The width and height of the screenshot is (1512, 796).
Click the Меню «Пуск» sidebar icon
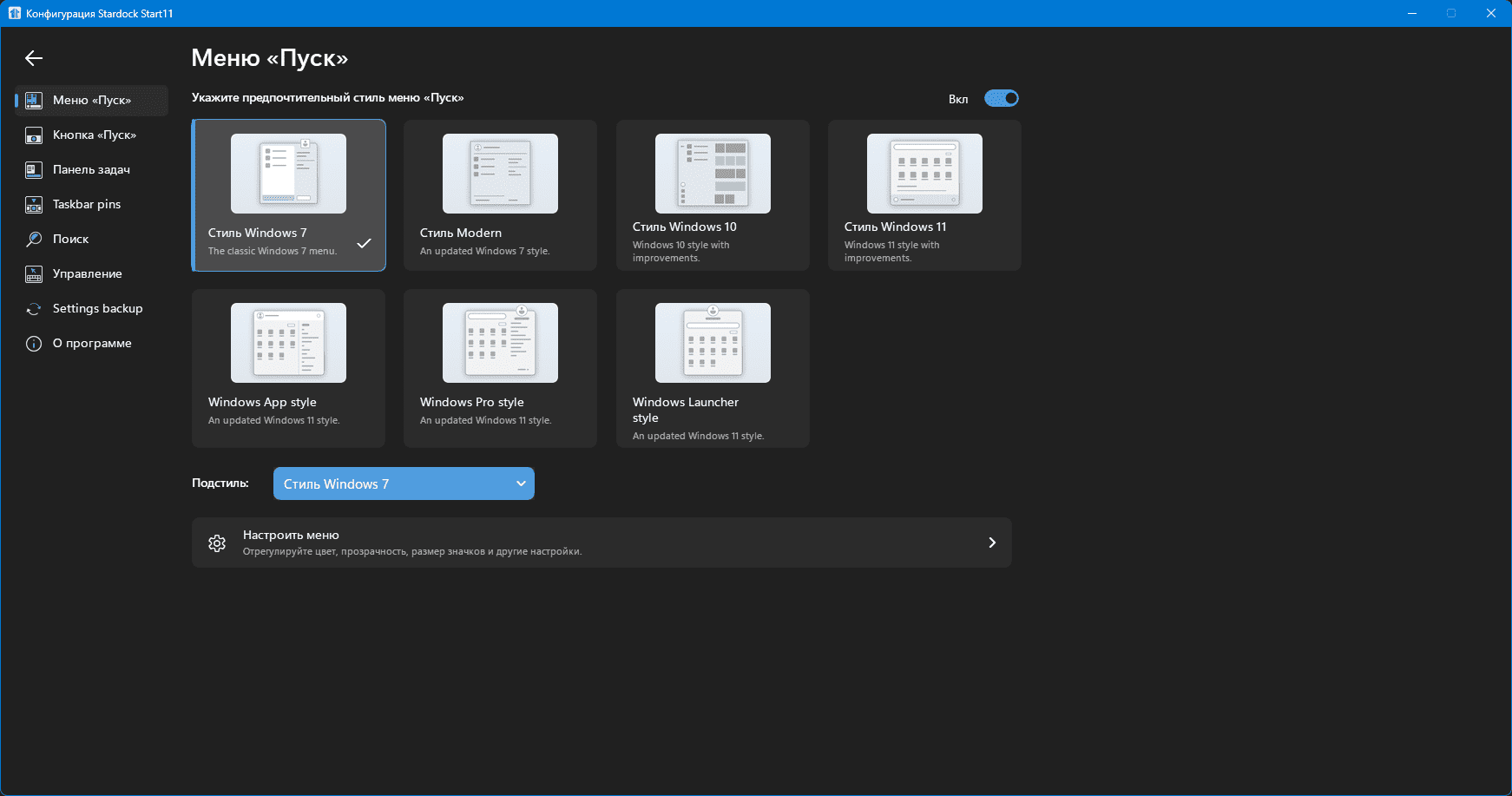click(x=34, y=101)
